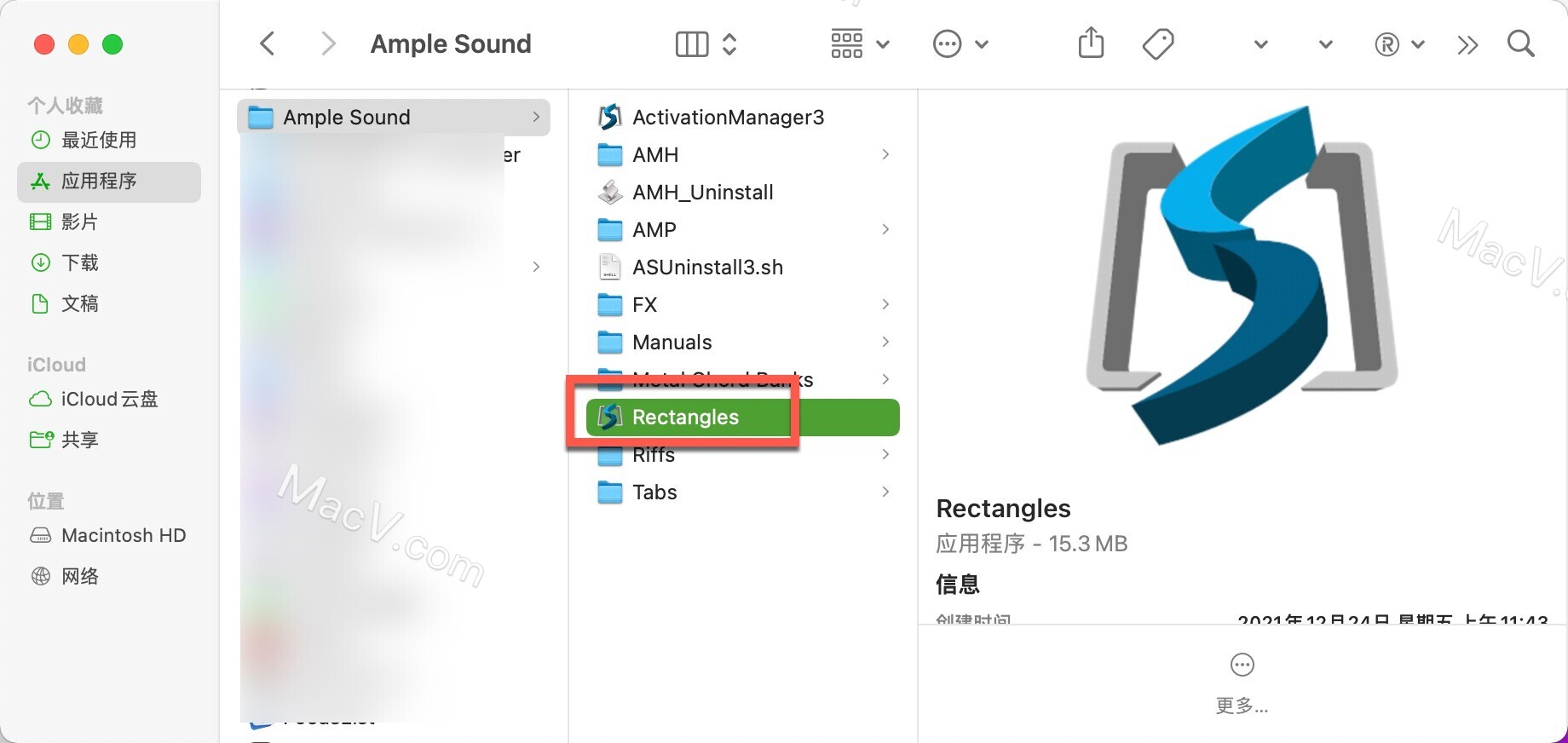Go back with the left chevron

(268, 43)
